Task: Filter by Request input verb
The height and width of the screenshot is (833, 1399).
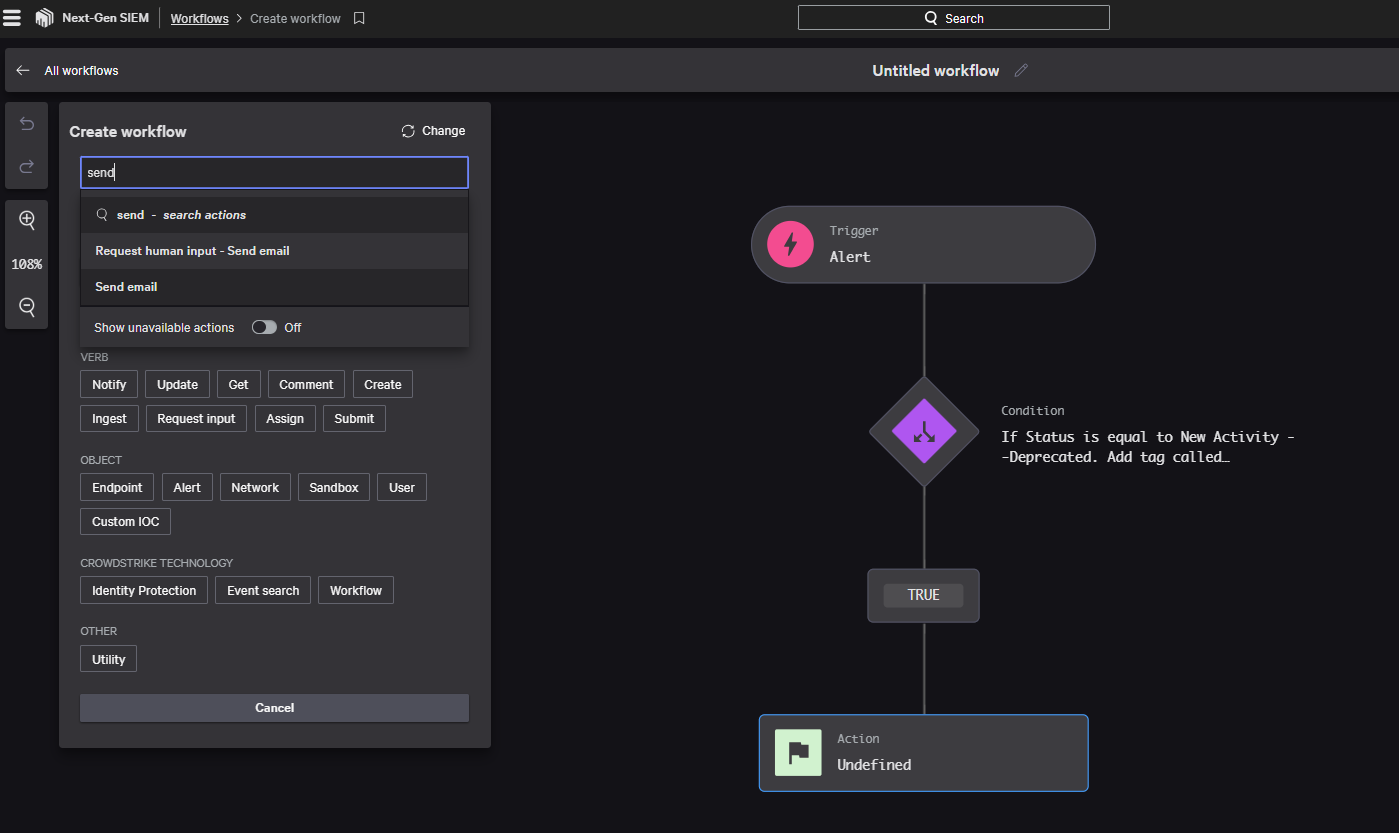Action: tap(196, 419)
